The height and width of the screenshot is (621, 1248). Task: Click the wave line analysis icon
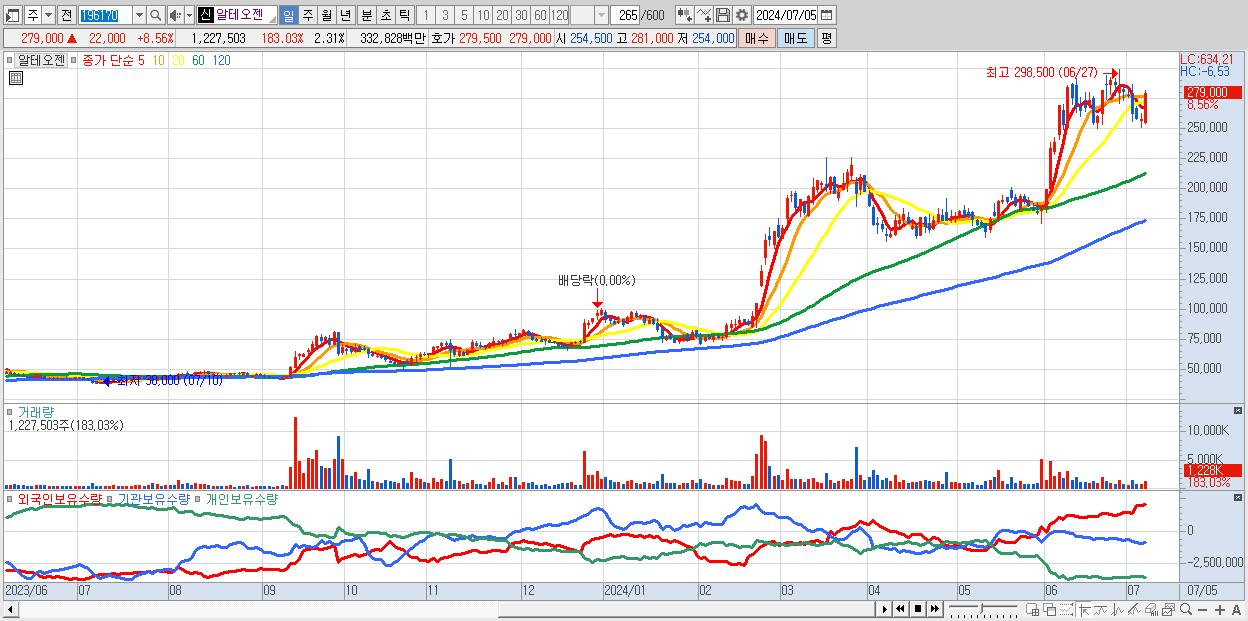(1118, 610)
